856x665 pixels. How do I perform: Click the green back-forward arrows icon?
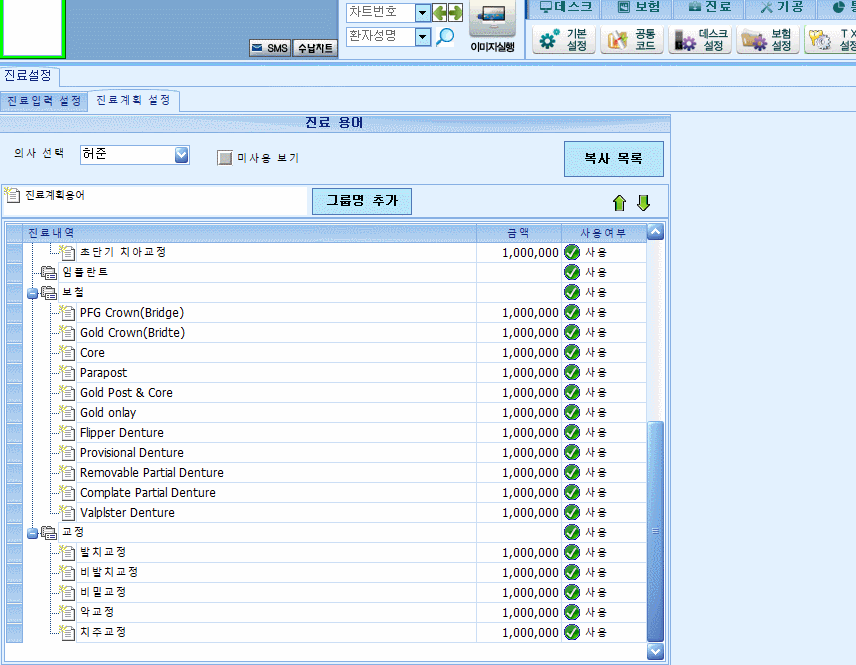click(448, 12)
